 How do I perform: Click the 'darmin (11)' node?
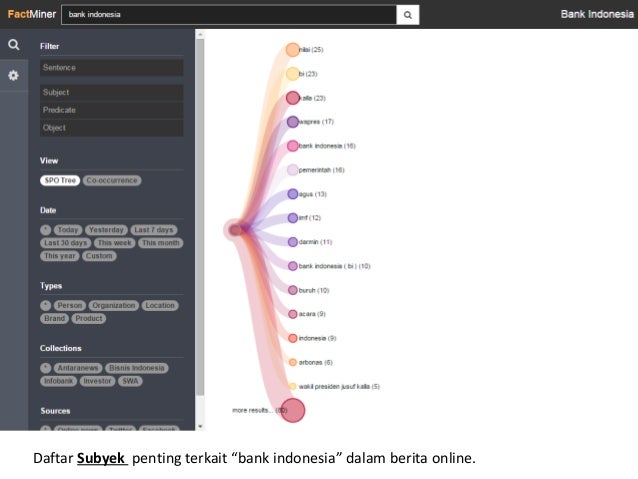293,242
